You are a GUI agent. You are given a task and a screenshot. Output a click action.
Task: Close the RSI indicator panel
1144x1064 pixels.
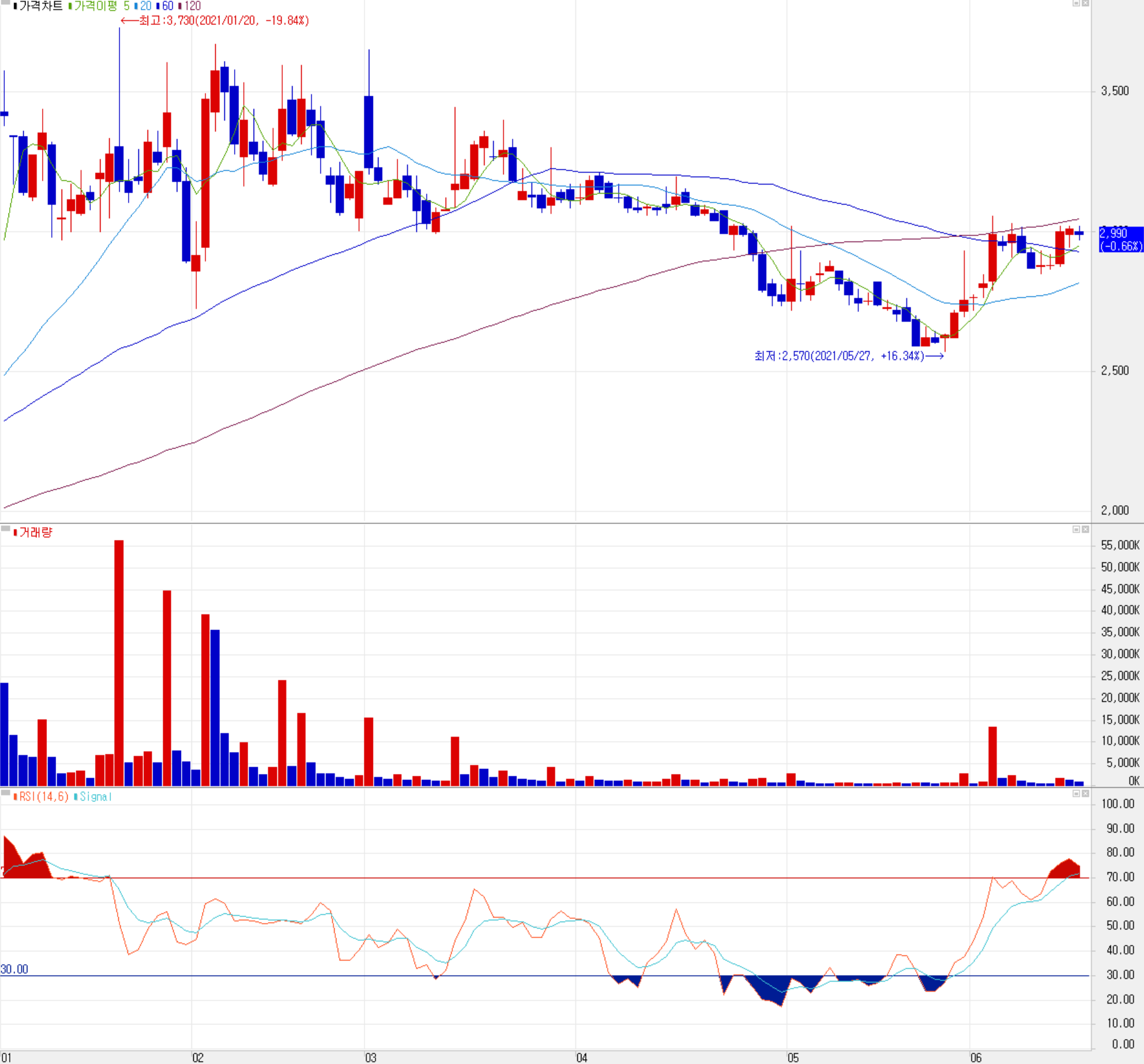click(x=1085, y=793)
